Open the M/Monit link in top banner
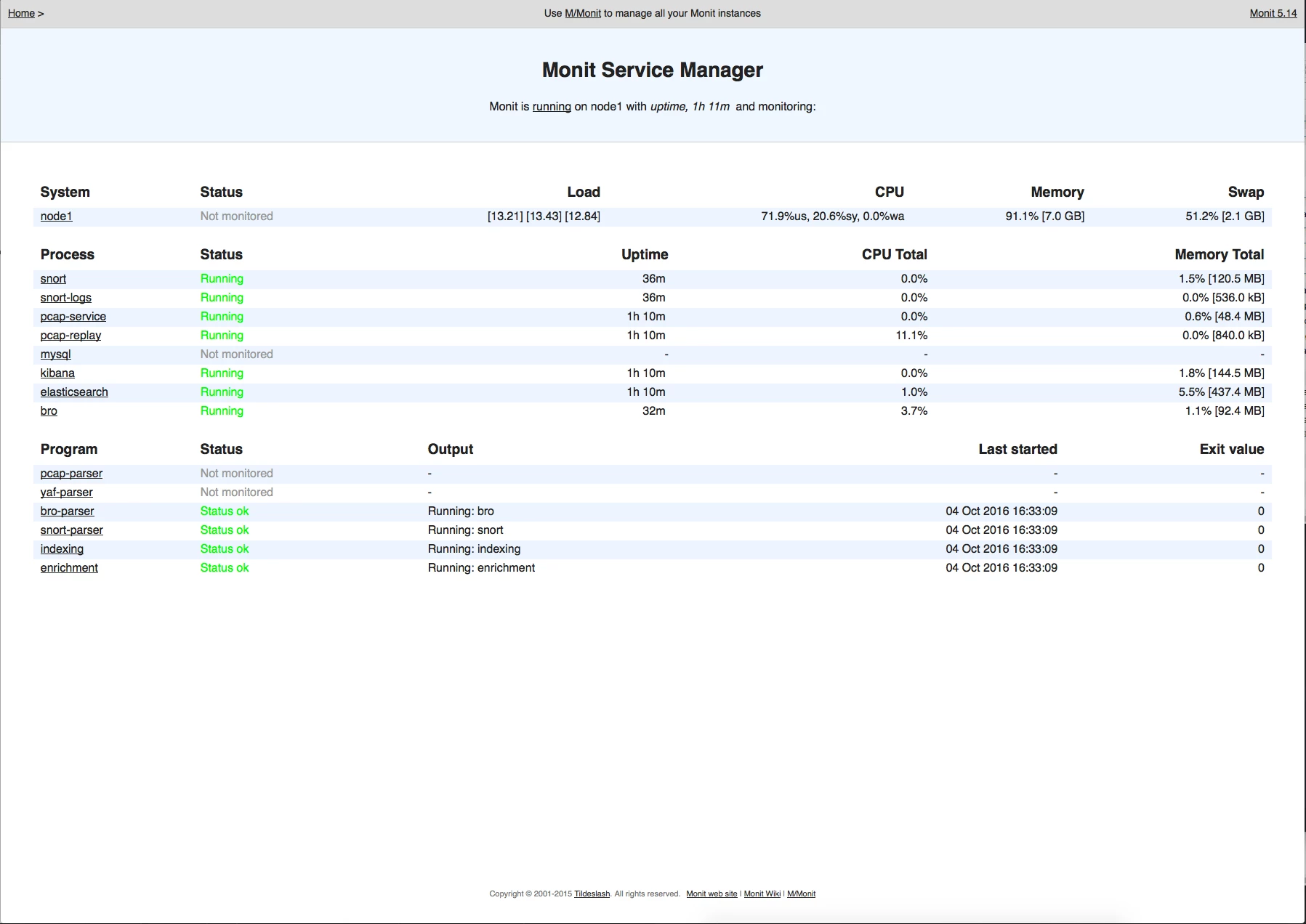1306x924 pixels. coord(583,13)
